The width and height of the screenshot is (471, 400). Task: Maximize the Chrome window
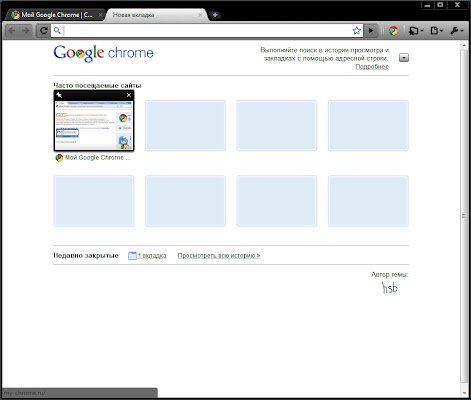click(x=440, y=5)
